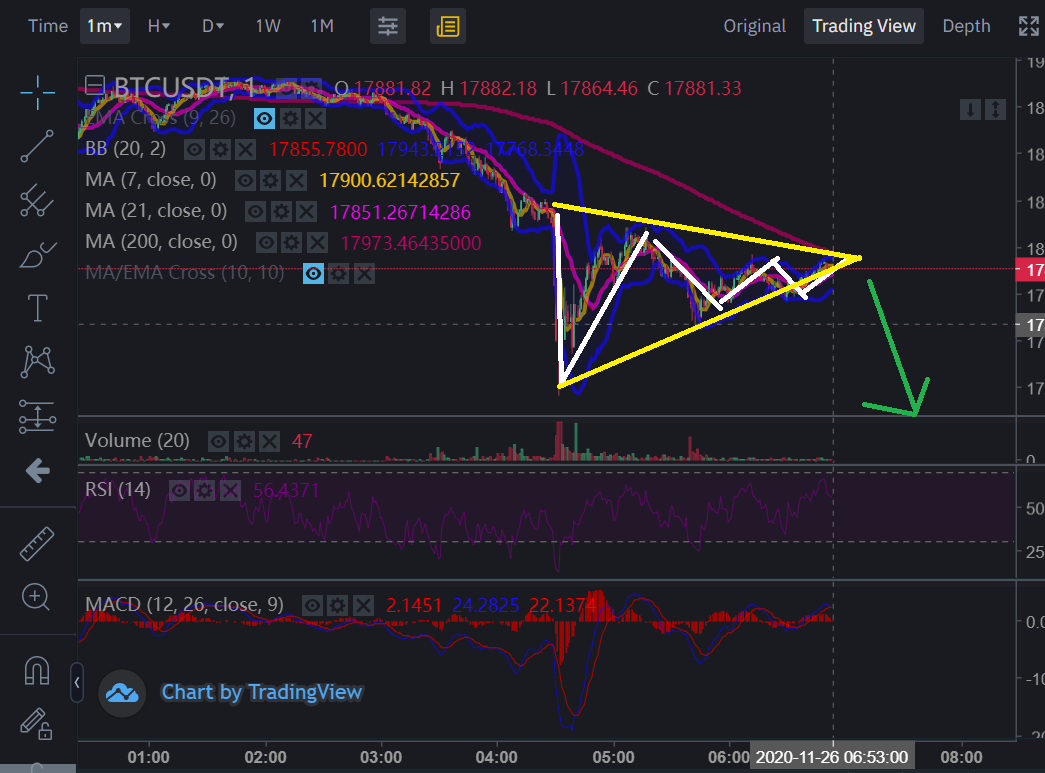Remove the MACD (12, 26, close, 9) indicator
The image size is (1045, 773).
tap(363, 606)
